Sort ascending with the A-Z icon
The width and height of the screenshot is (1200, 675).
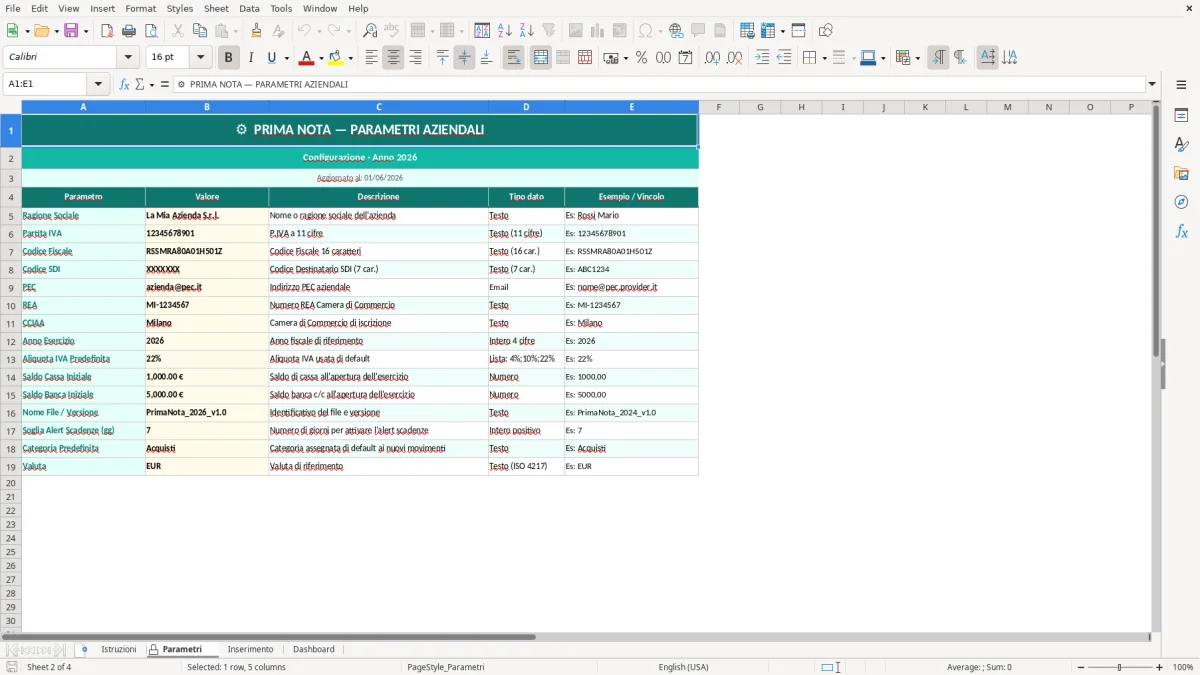(x=505, y=31)
